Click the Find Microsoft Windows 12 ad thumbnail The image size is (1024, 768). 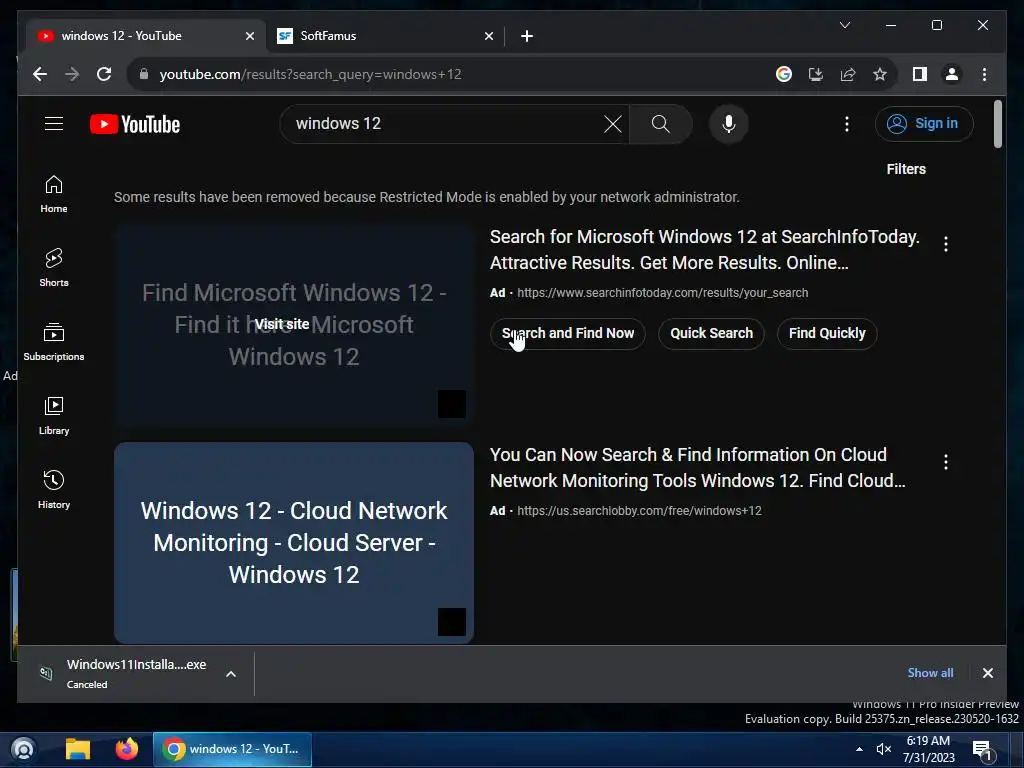point(294,325)
